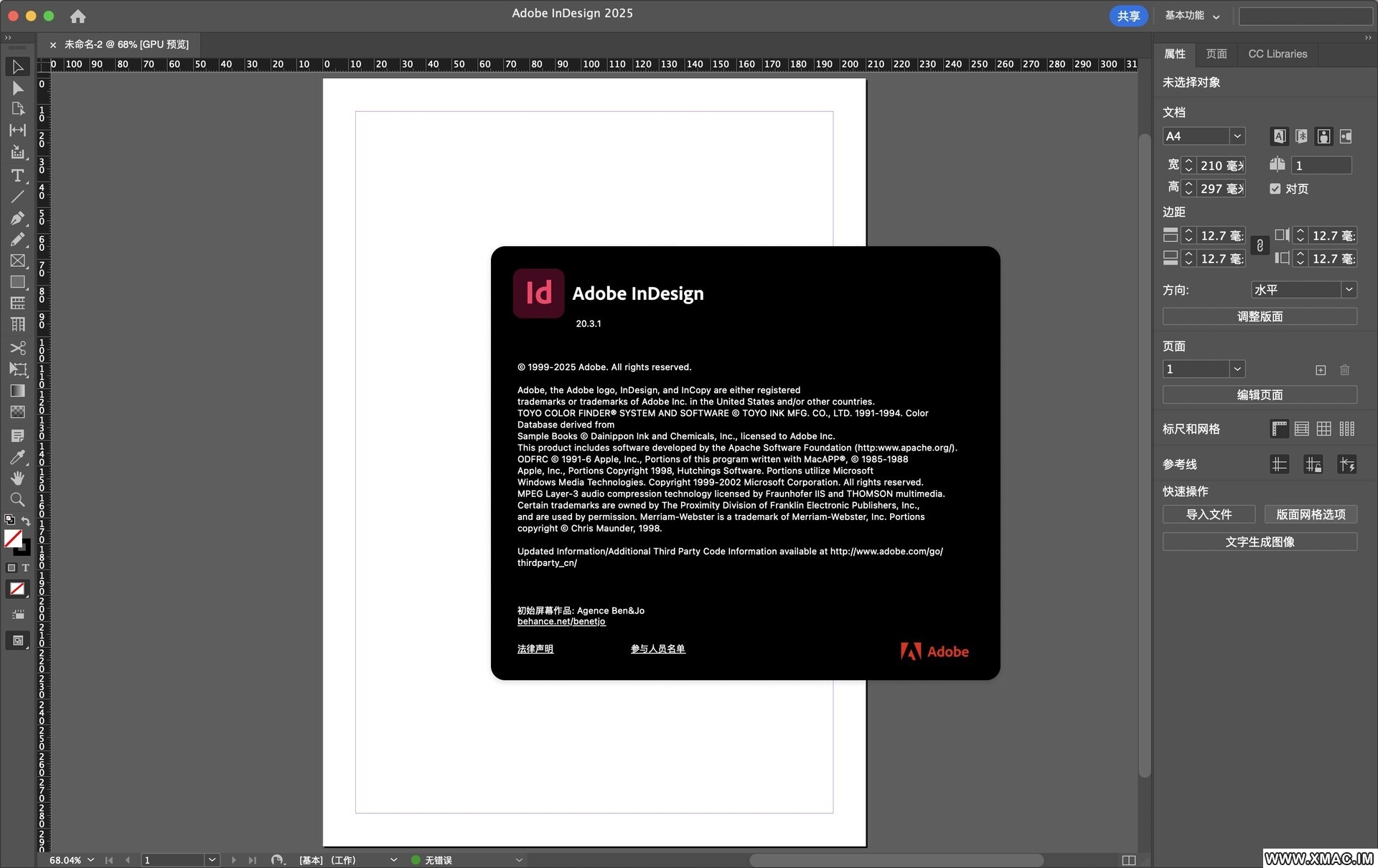The width and height of the screenshot is (1378, 868).
Task: Click the Fill color swatch
Action: tap(13, 538)
